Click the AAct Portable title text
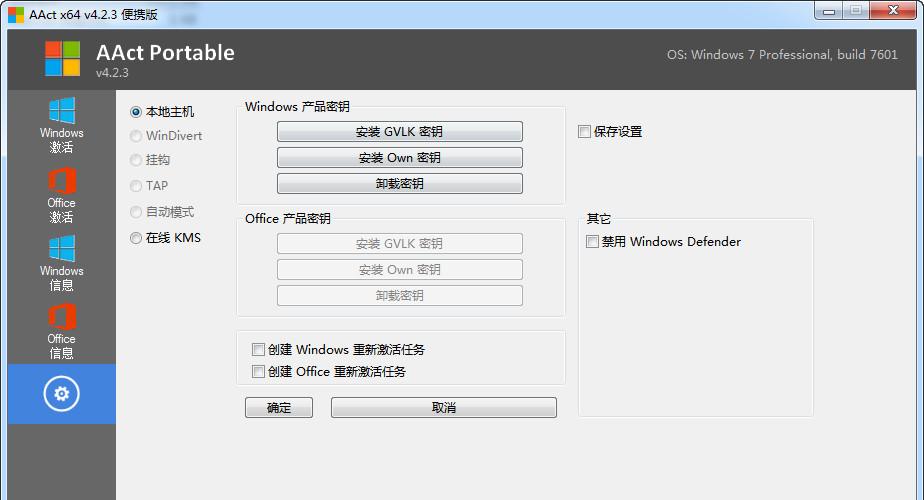 click(x=165, y=52)
